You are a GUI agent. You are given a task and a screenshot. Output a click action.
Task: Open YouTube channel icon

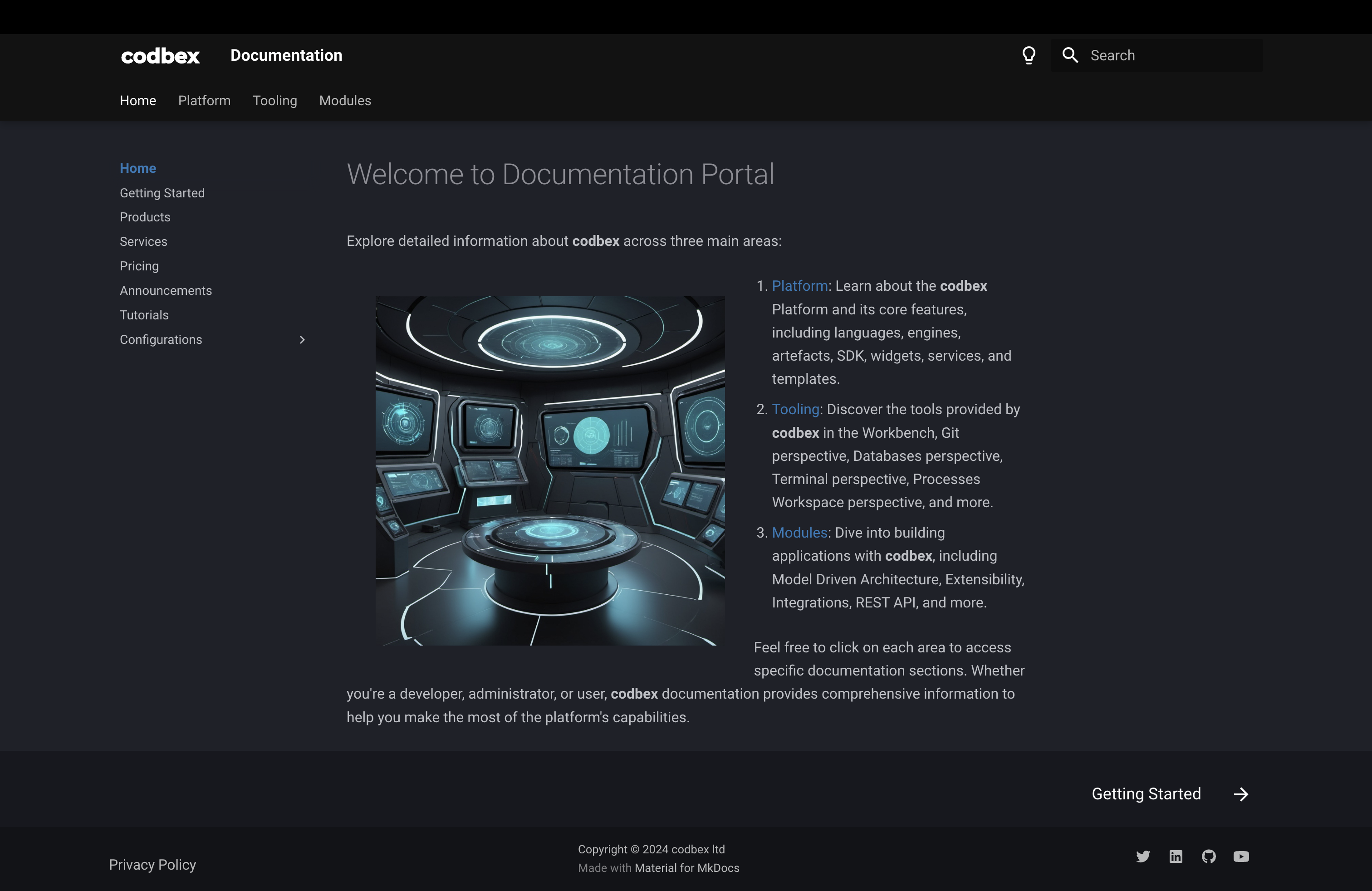point(1241,856)
